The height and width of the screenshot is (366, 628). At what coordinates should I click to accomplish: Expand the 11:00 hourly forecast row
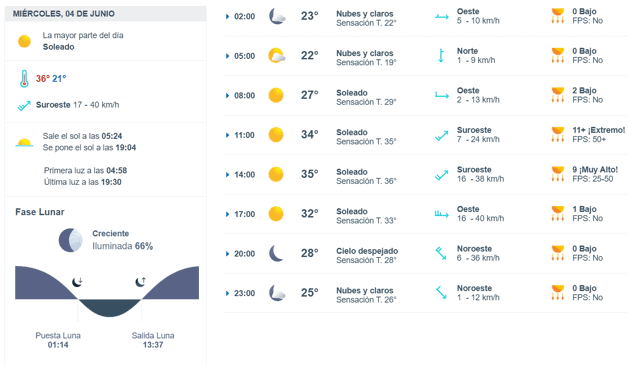(x=426, y=135)
